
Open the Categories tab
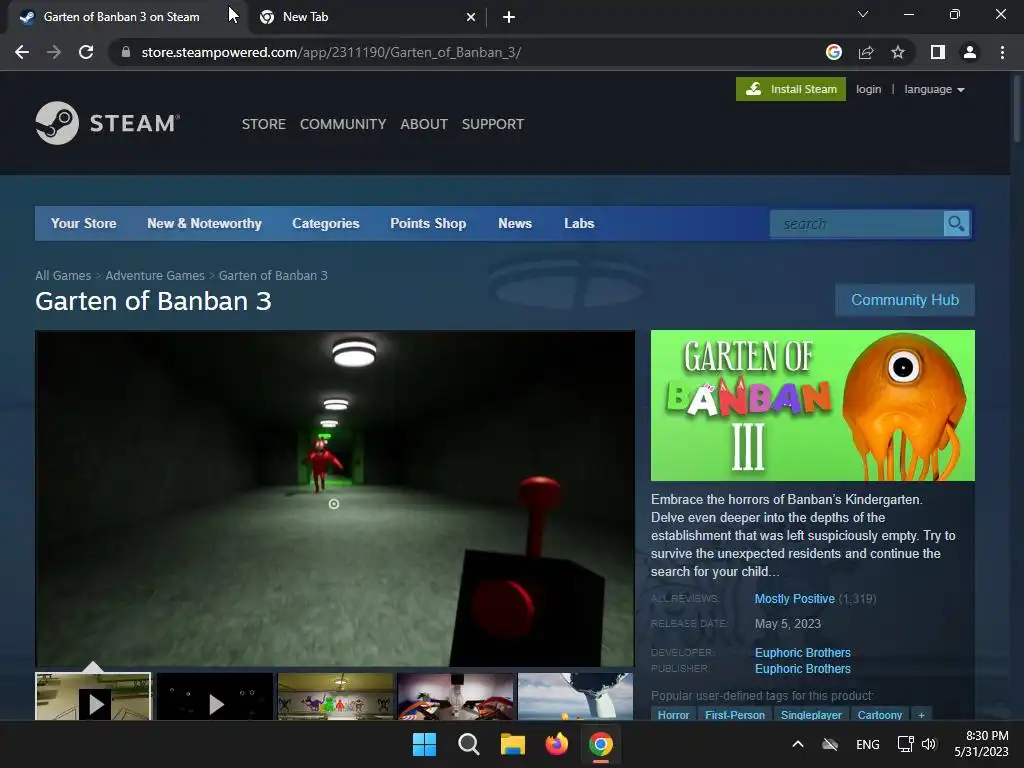[326, 223]
